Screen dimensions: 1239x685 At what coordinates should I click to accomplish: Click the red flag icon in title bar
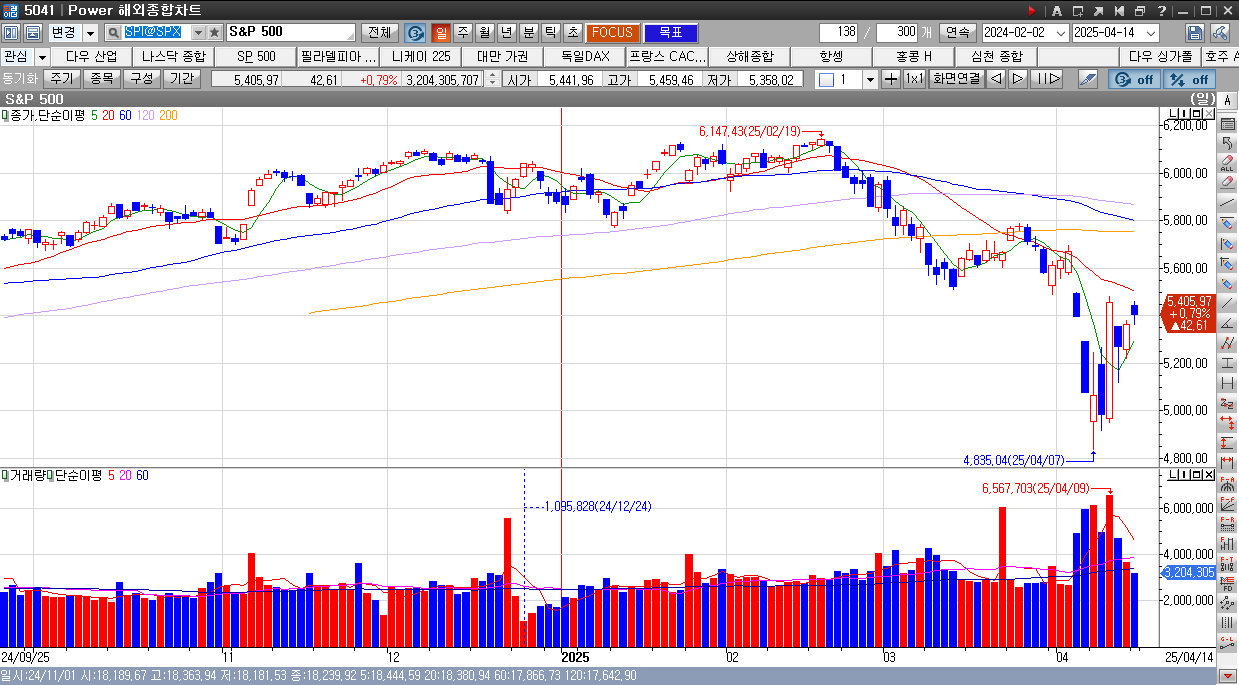(1031, 10)
